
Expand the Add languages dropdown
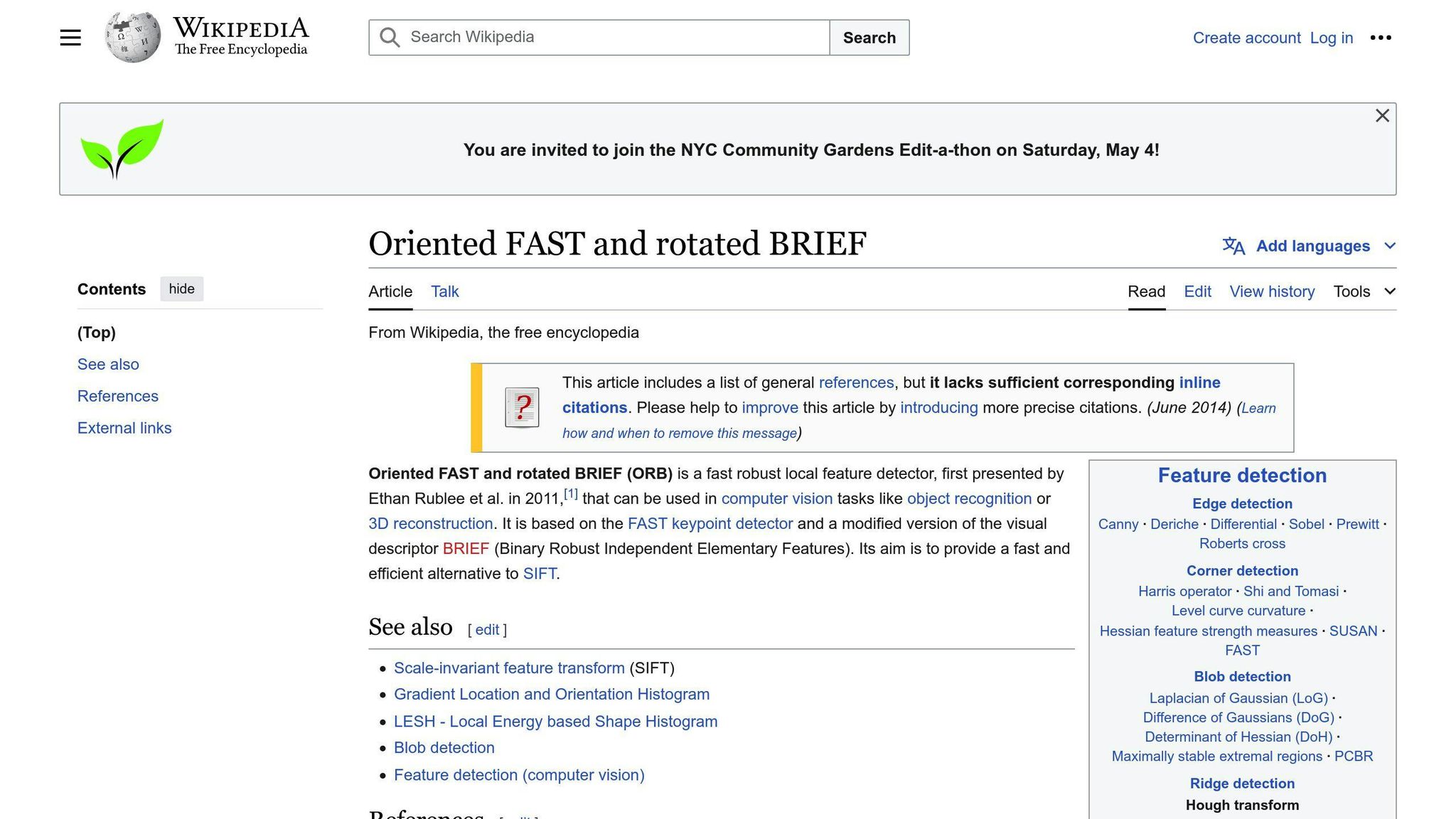1310,246
